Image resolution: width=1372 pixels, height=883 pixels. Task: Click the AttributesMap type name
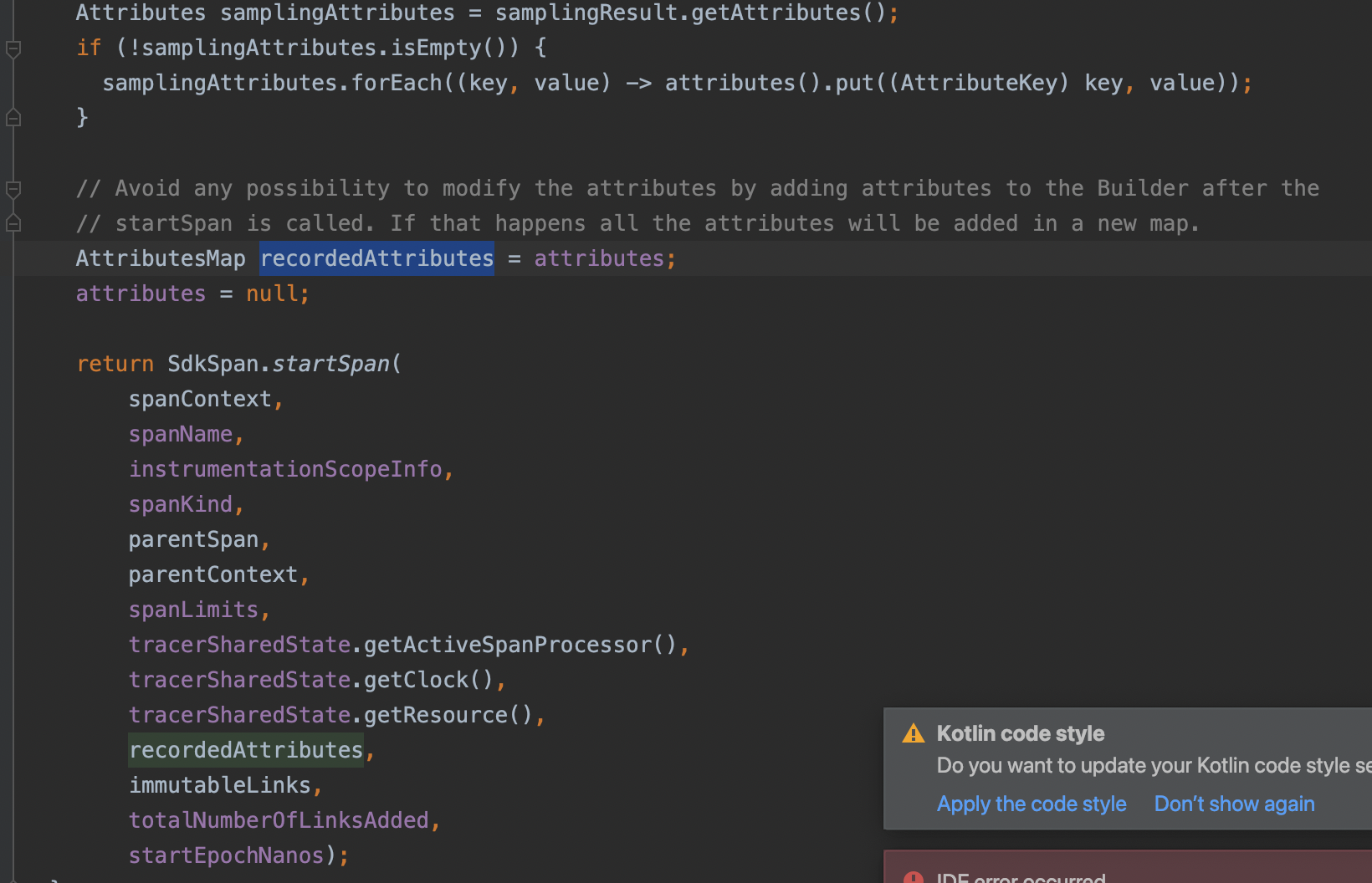click(161, 258)
